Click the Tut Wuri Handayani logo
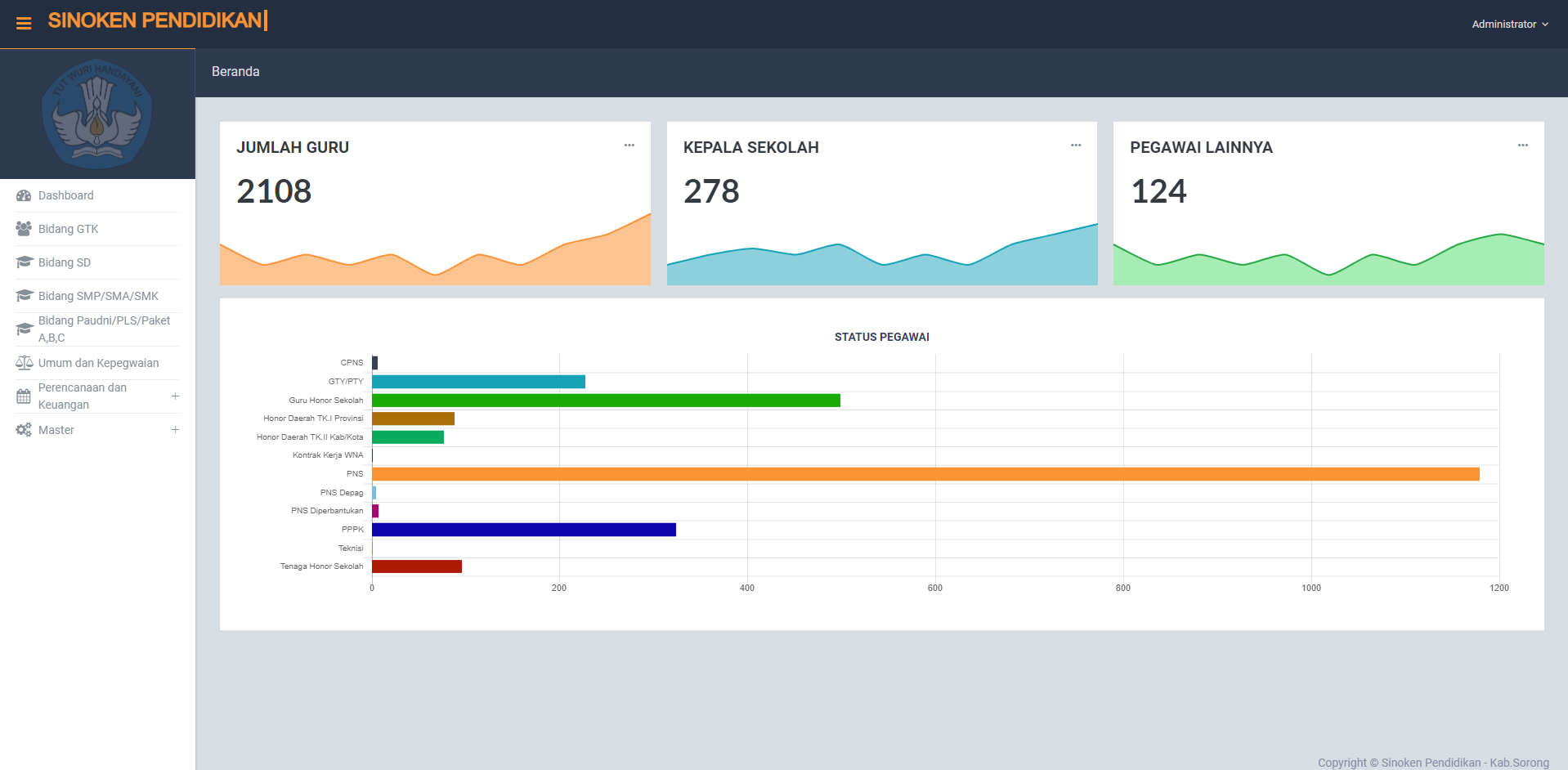1568x770 pixels. [97, 114]
